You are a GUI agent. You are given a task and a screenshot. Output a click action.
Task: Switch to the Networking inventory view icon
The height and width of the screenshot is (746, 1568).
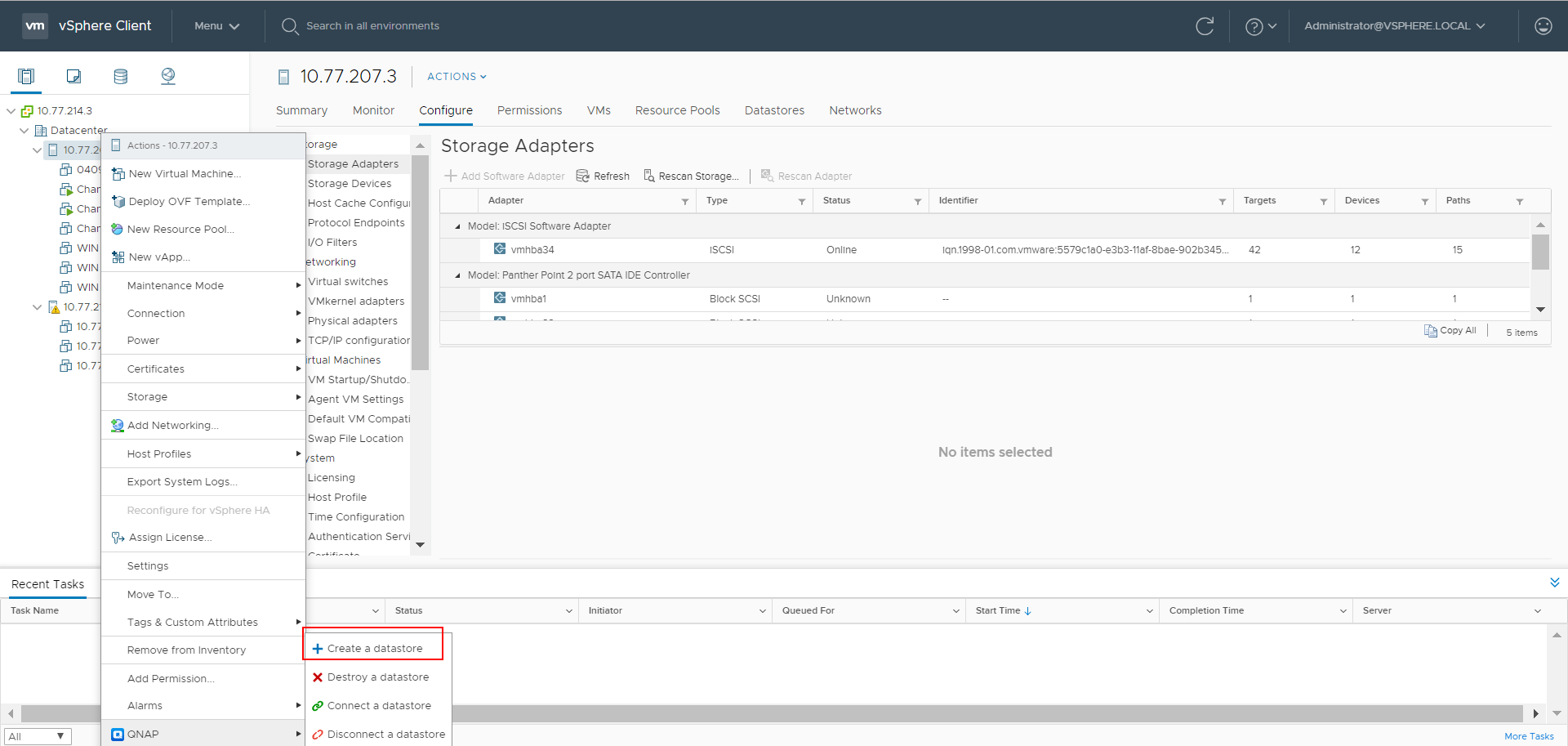168,77
